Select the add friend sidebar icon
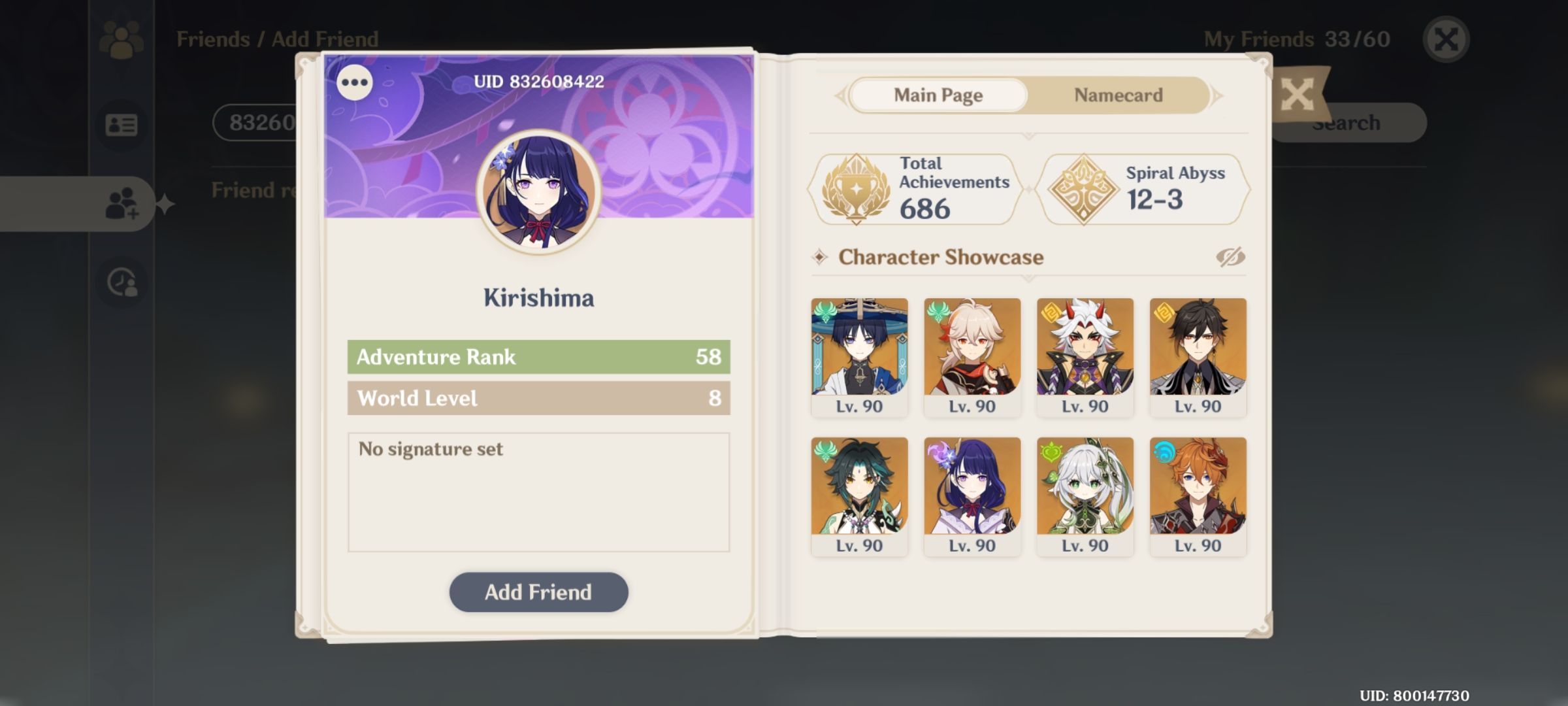 122,204
